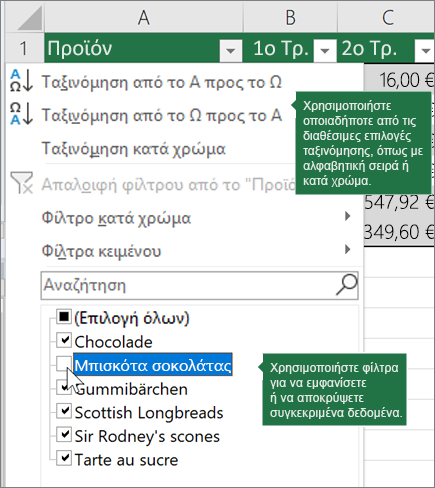Check the Μπισκότα σοκολάτας checkbox
The width and height of the screenshot is (435, 488).
(x=64, y=364)
